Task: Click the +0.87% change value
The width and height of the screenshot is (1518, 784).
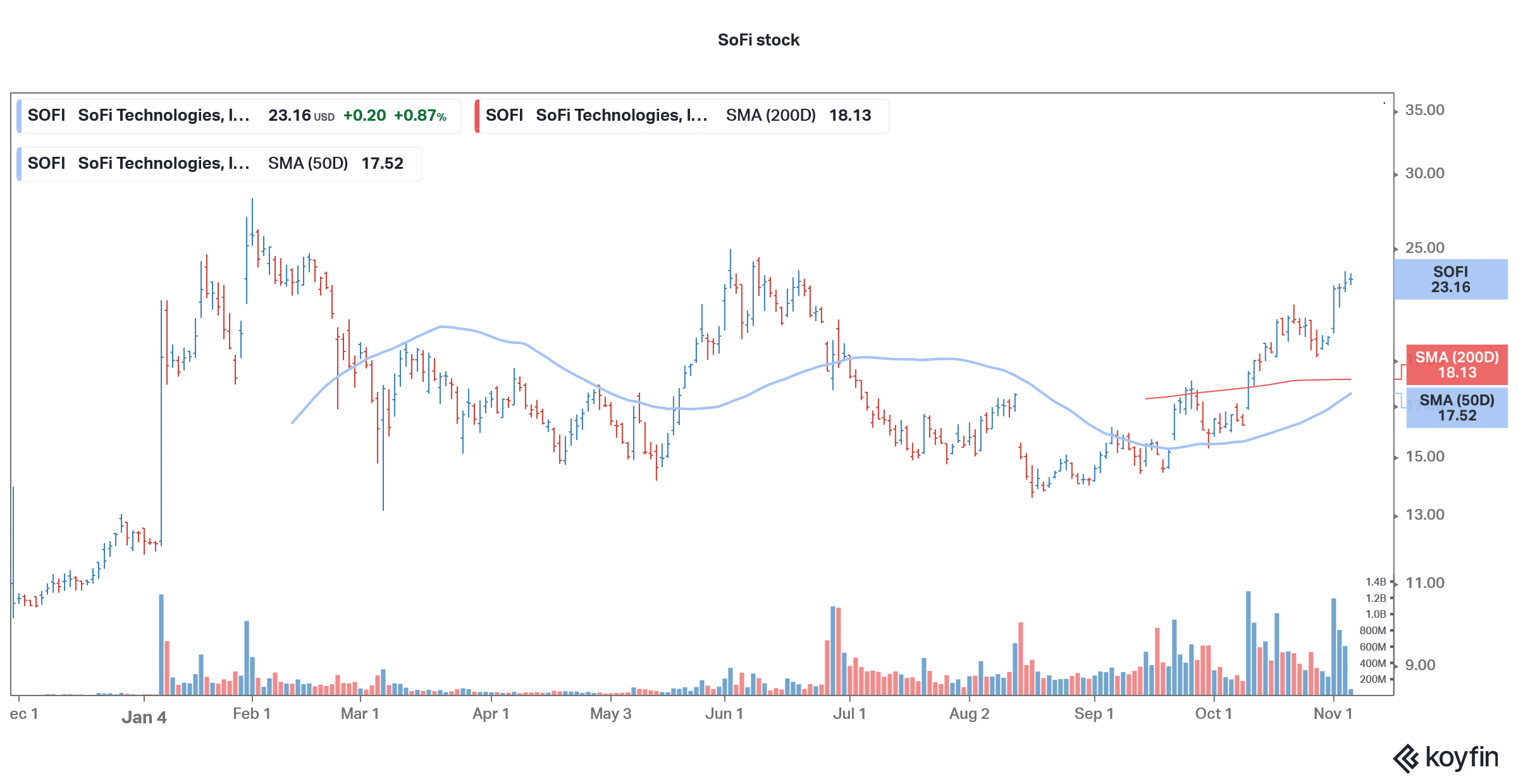Action: (x=420, y=116)
